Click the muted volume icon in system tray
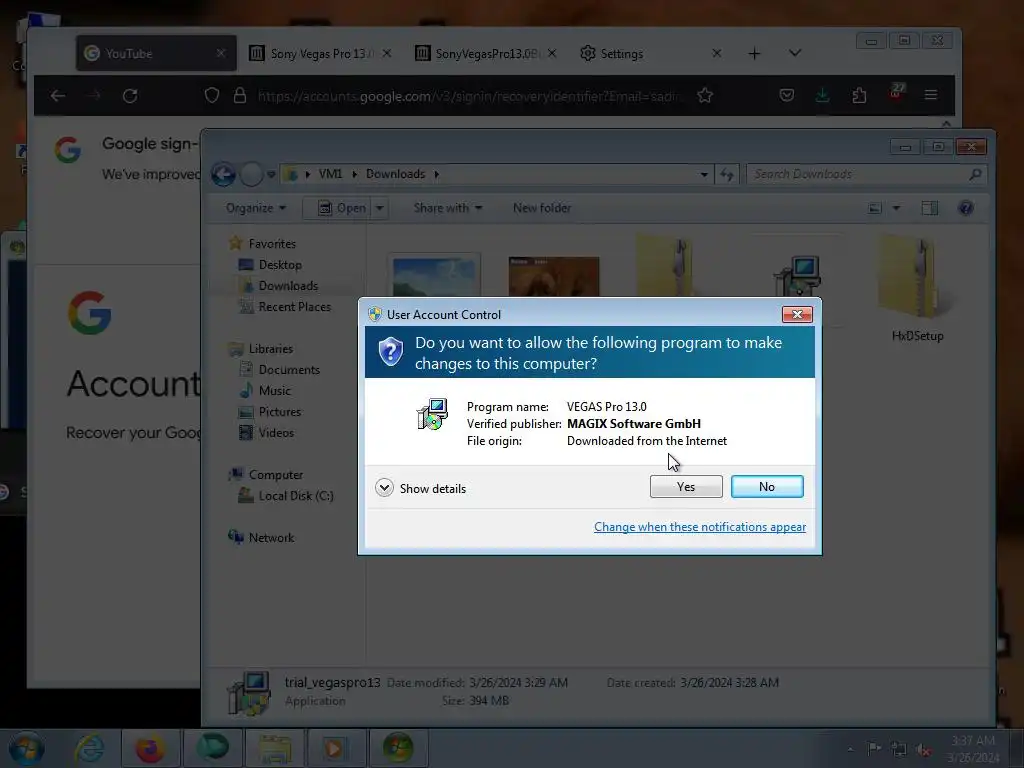 pos(923,749)
